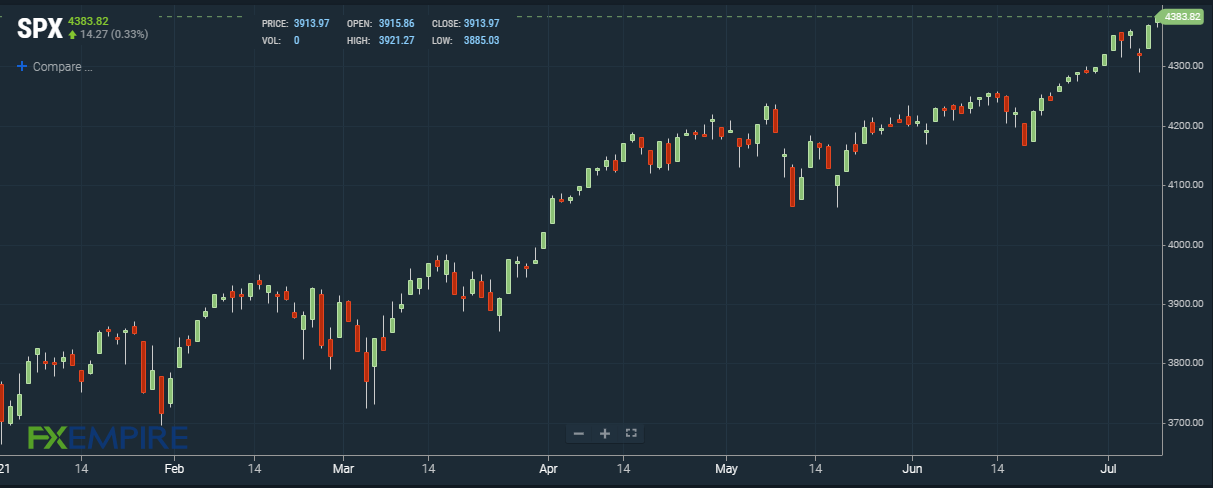This screenshot has width=1213, height=488.
Task: Click the HIGH value 3921.27 readout
Action: tap(394, 40)
